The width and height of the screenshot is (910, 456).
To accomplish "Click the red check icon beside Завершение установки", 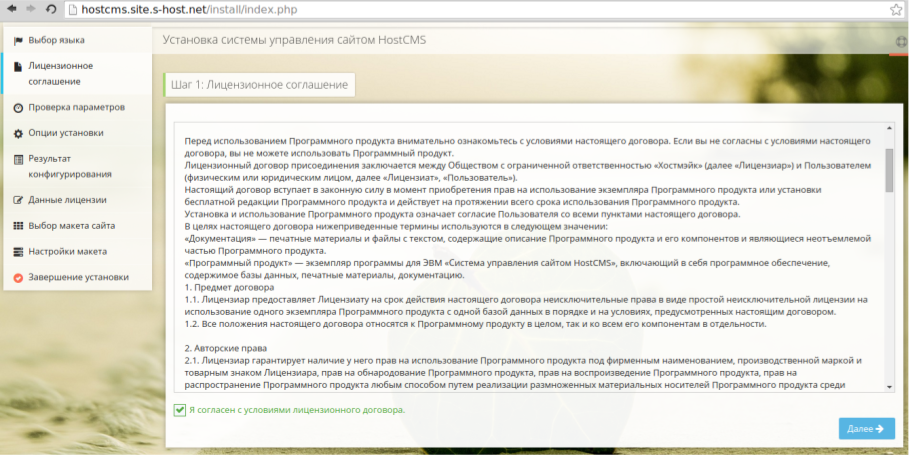I will pyautogui.click(x=18, y=277).
